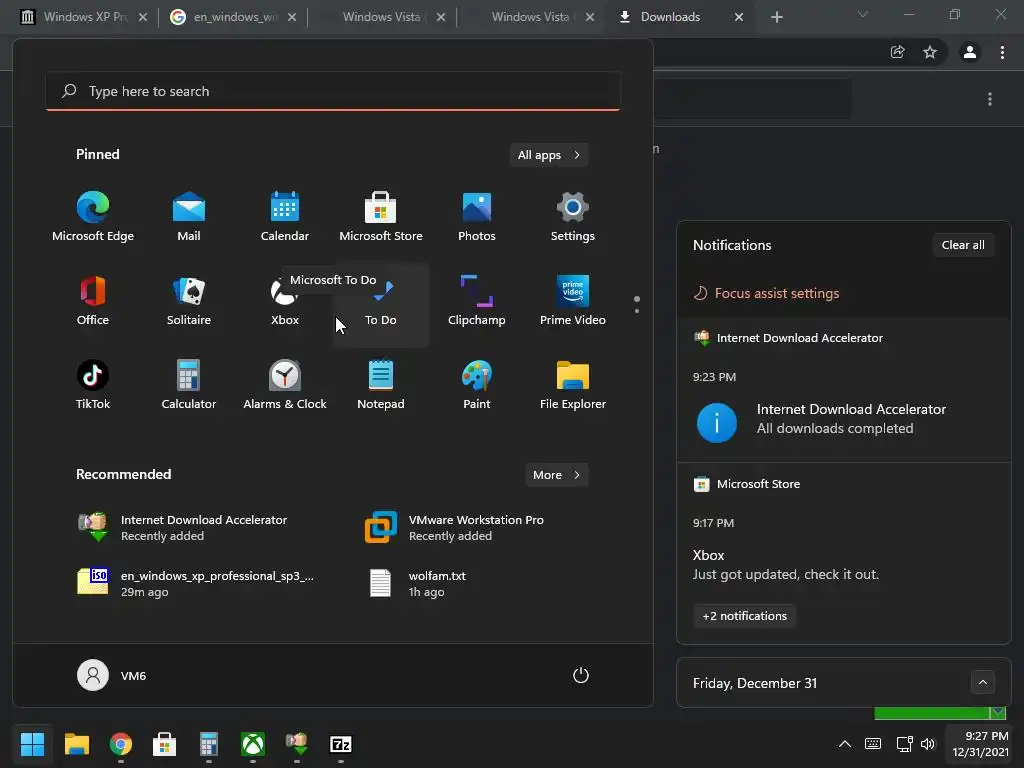Open Settings gear in pinned apps
This screenshot has width=1024, height=768.
click(573, 217)
